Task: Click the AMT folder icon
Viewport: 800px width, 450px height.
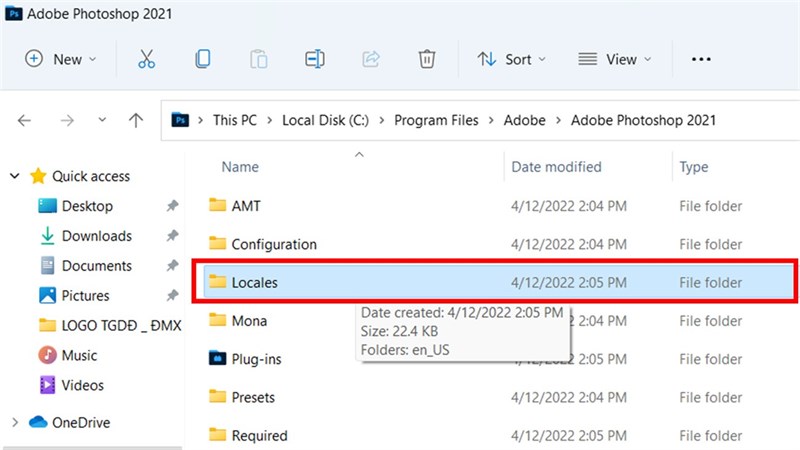Action: 217,205
